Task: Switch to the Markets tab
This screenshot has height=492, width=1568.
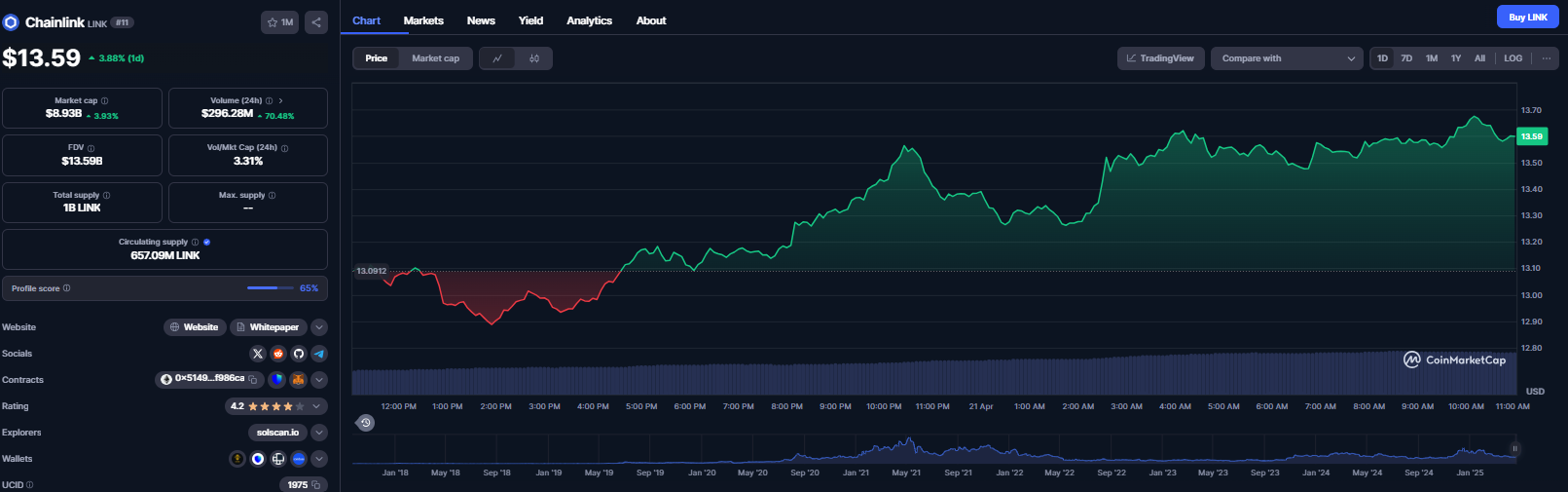Action: [423, 20]
